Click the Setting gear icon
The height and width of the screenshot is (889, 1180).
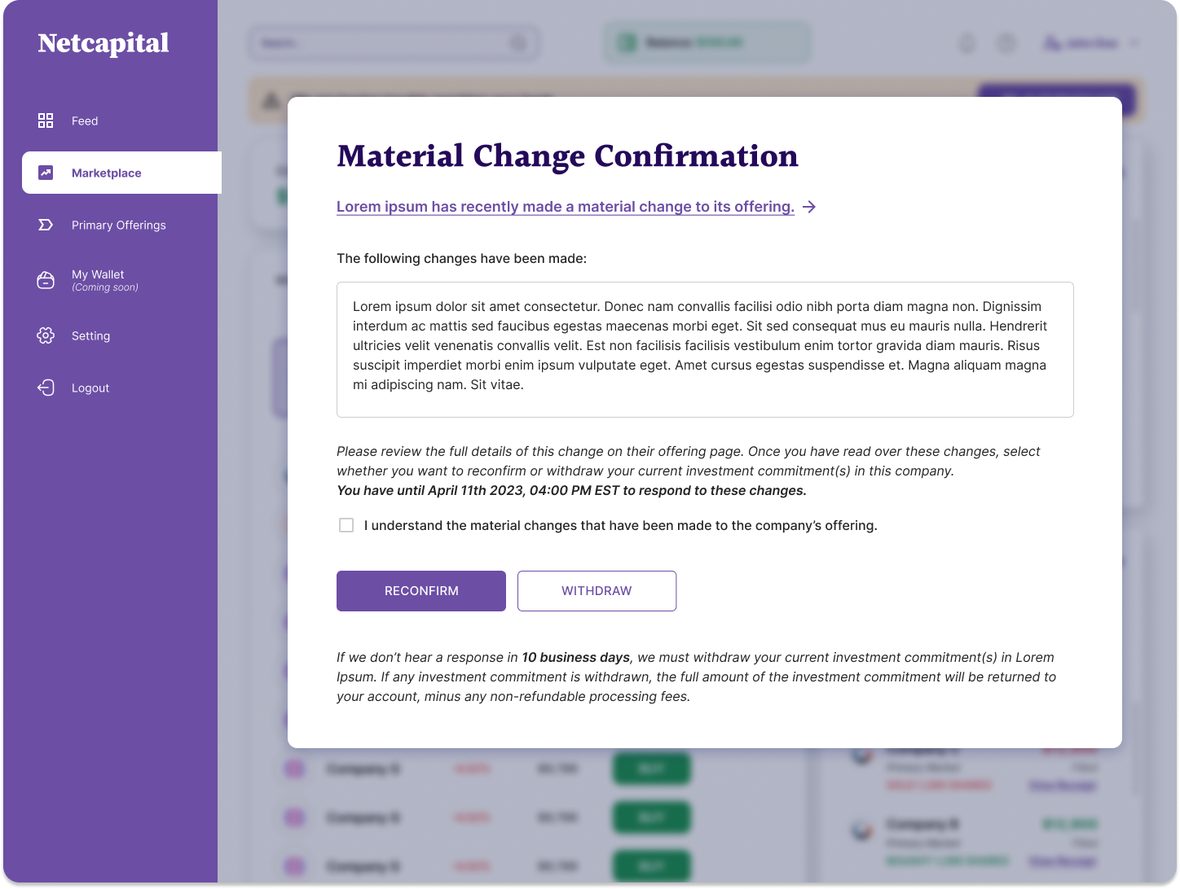[x=46, y=336]
